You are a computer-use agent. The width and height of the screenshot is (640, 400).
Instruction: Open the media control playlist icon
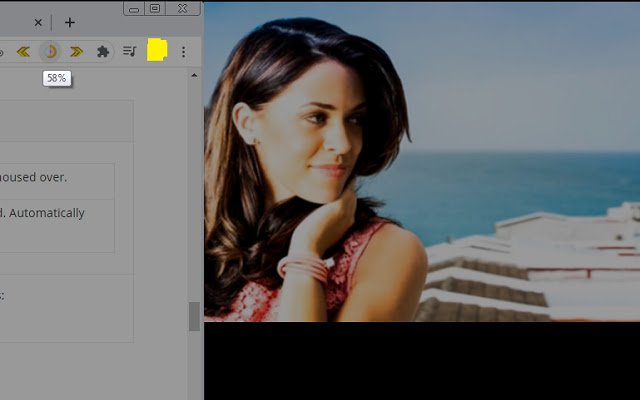tap(129, 51)
